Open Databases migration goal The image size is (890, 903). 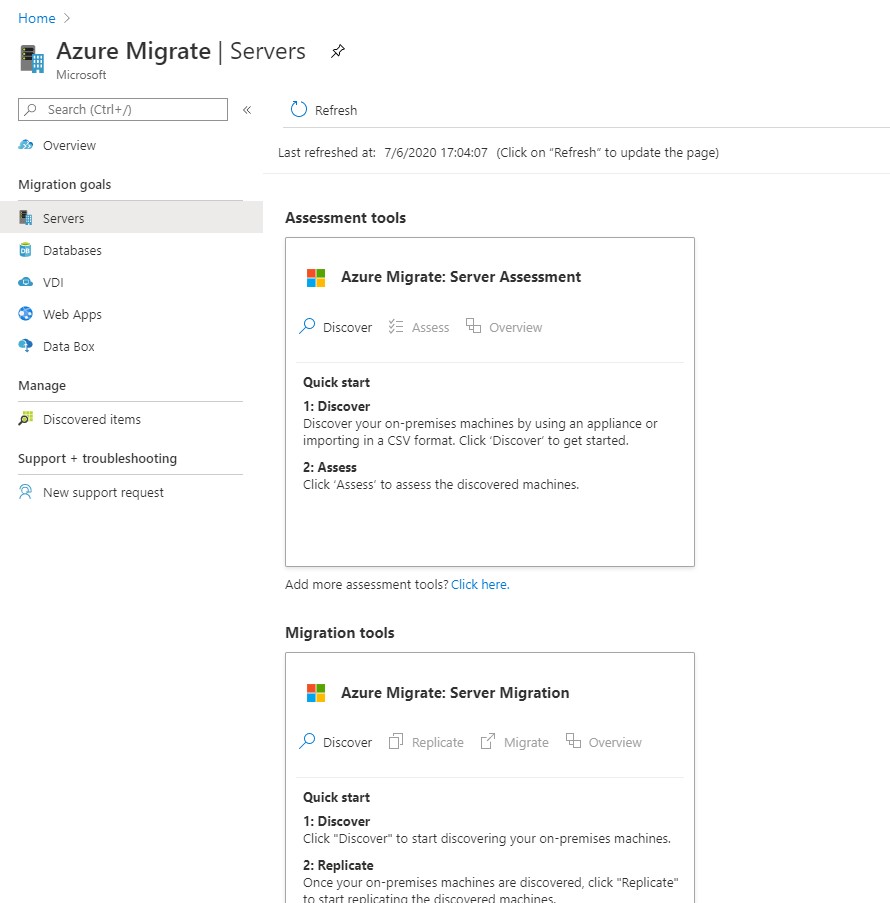72,251
